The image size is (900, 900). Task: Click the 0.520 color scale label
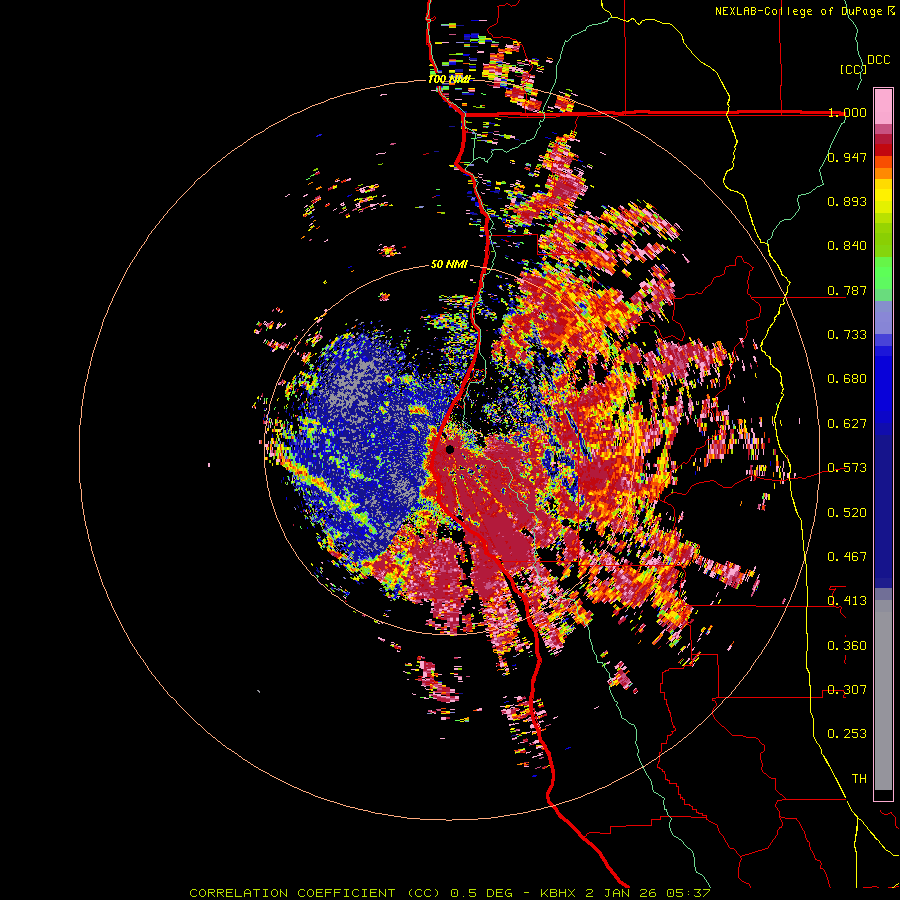coord(847,513)
